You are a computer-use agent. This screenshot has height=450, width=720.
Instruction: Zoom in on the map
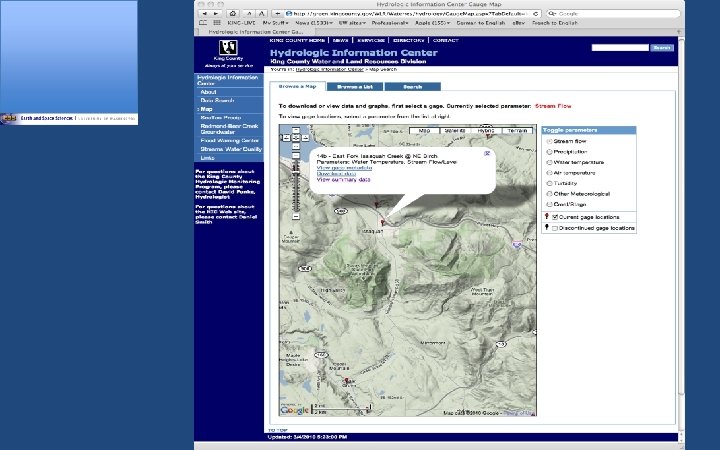[296, 156]
